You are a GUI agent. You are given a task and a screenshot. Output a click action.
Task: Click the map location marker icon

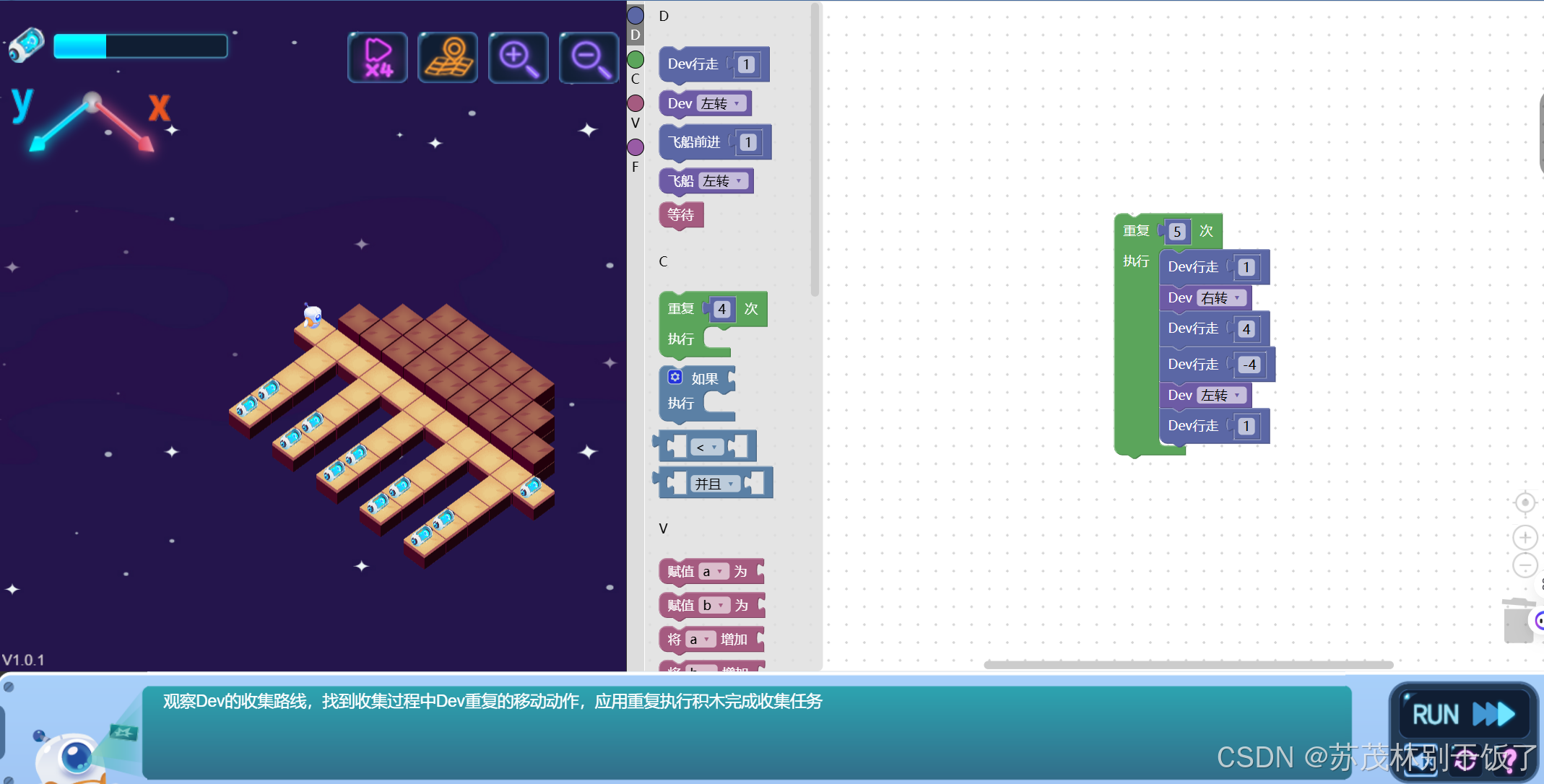(x=448, y=58)
